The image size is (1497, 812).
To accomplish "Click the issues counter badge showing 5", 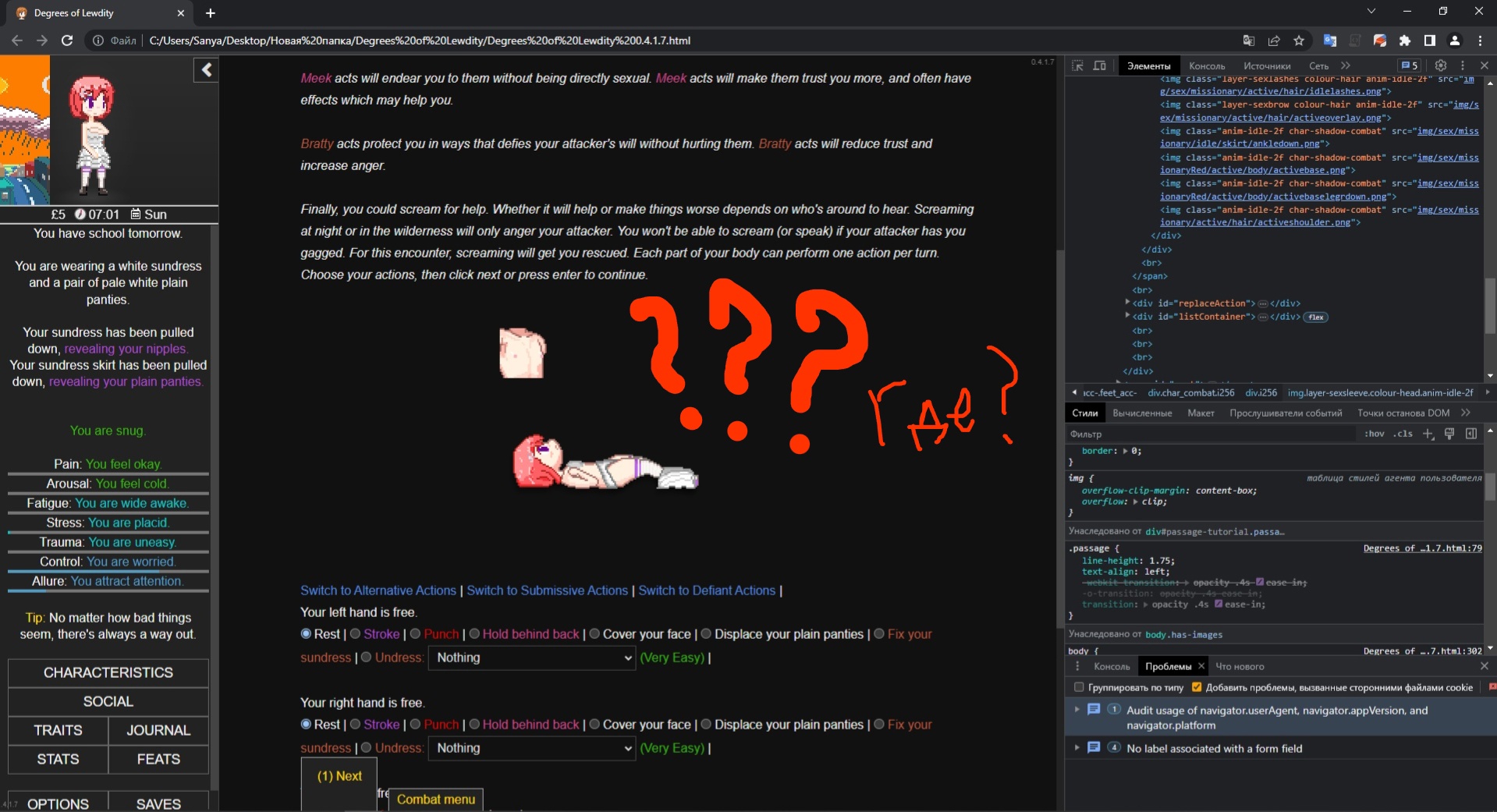I will tap(1409, 66).
